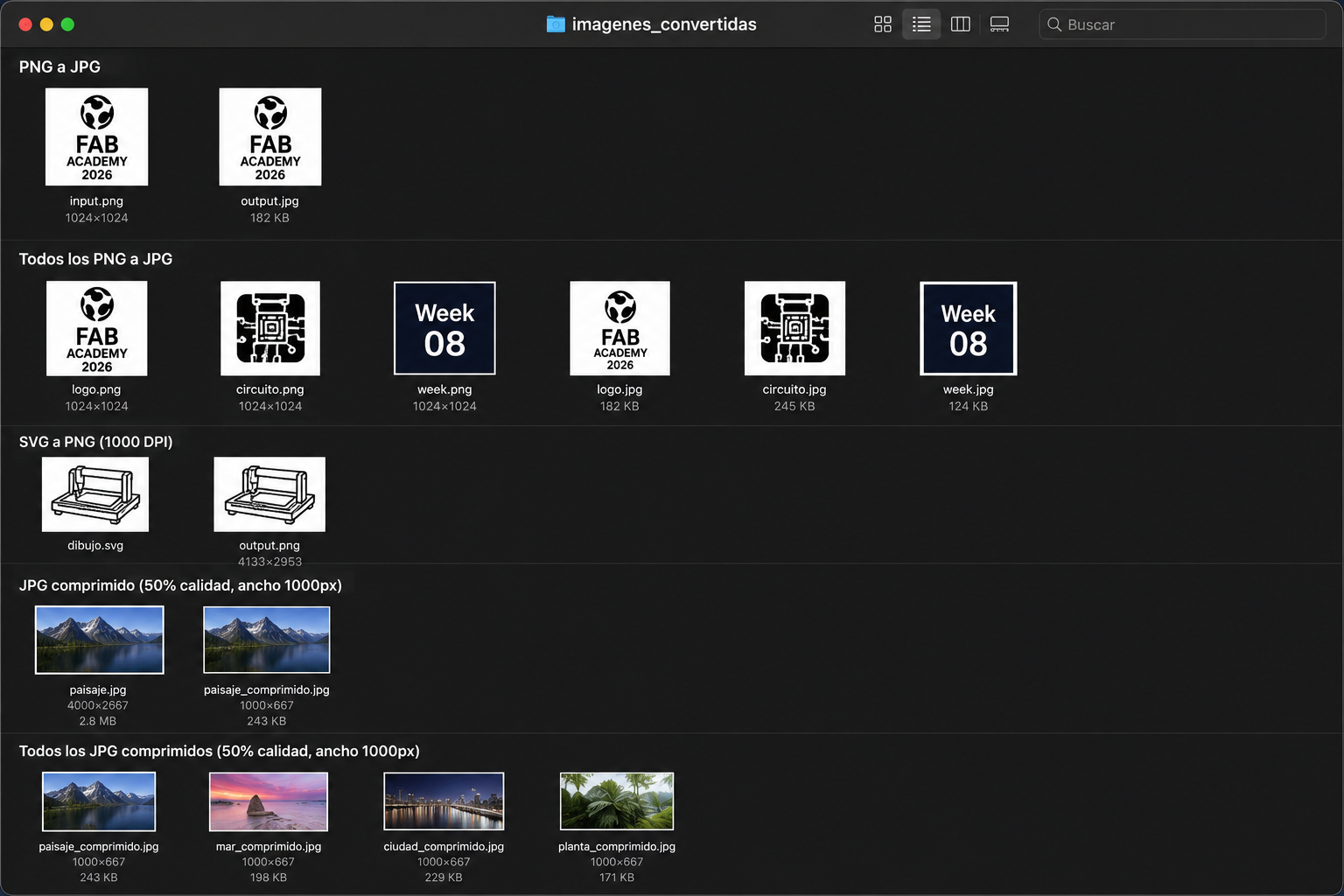The width and height of the screenshot is (1344, 896).
Task: Switch to gallery view
Action: (x=999, y=24)
